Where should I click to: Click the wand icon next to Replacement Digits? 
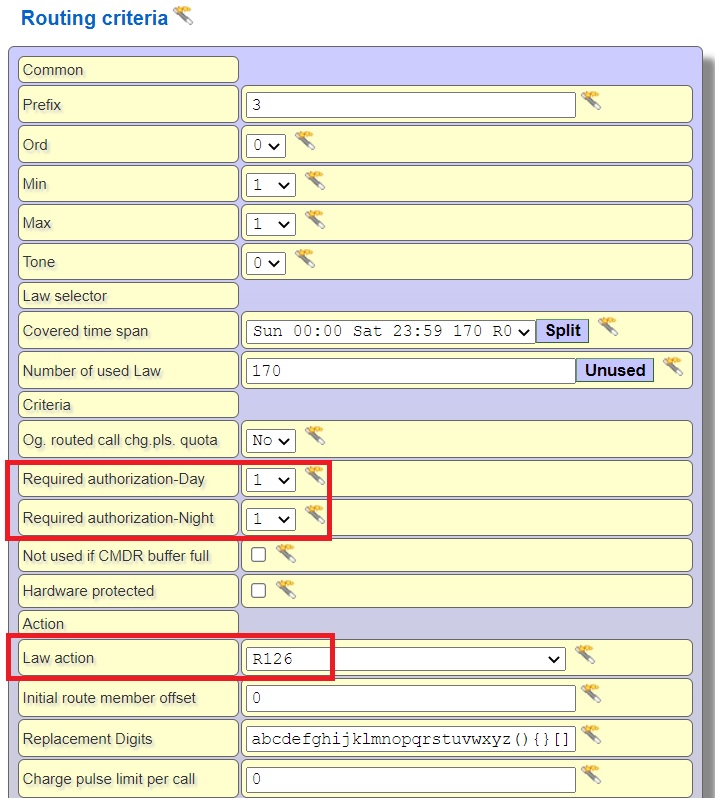[x=591, y=735]
